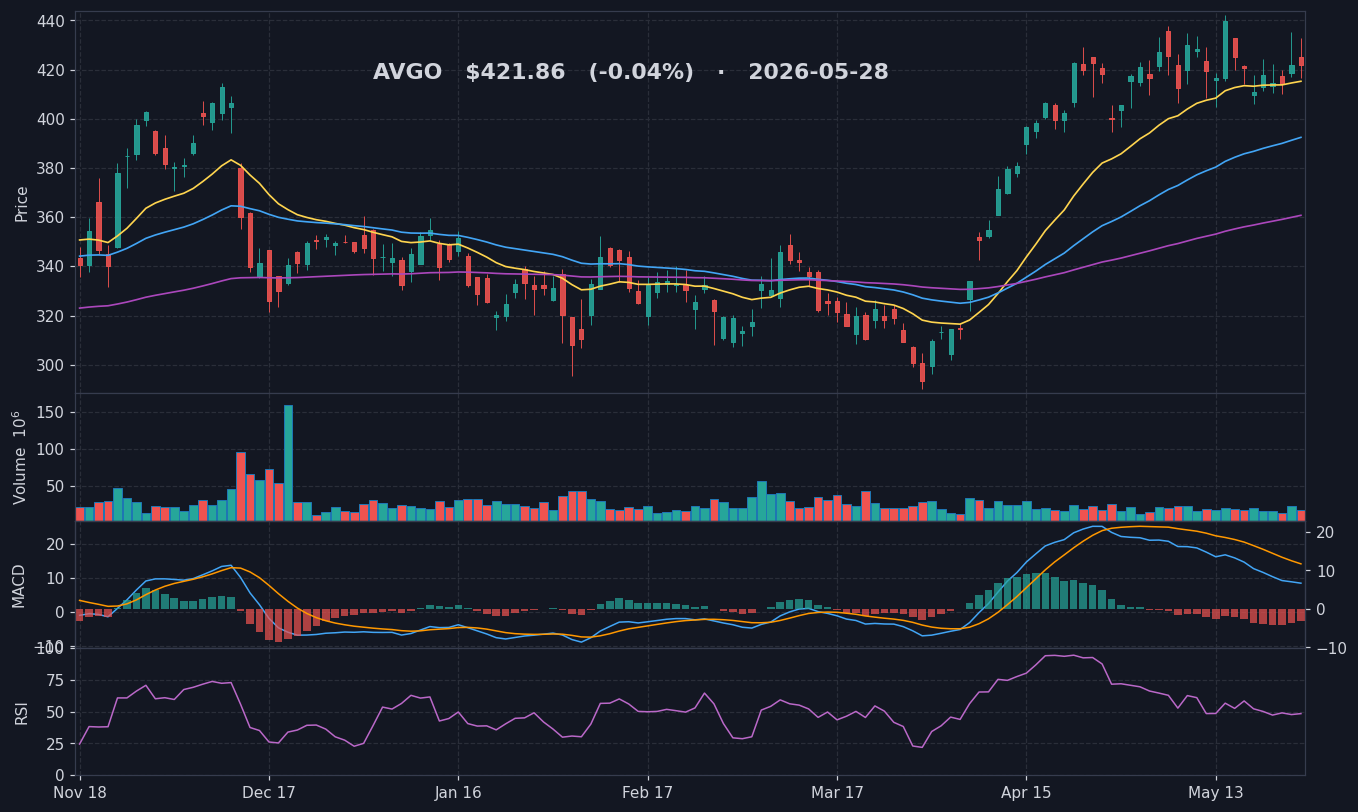The width and height of the screenshot is (1358, 812).
Task: Click the 100 volume tick label
Action: (50, 449)
